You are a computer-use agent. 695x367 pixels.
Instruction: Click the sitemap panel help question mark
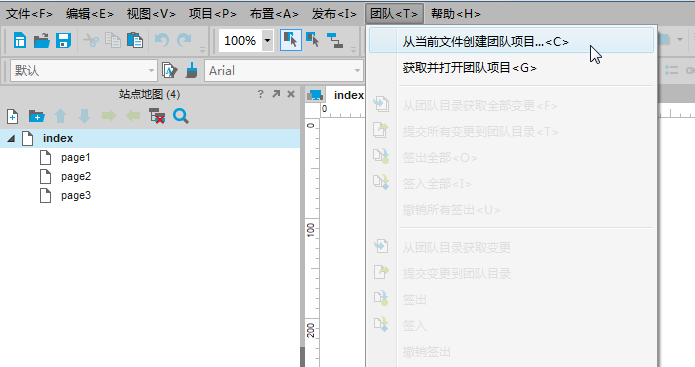(261, 94)
